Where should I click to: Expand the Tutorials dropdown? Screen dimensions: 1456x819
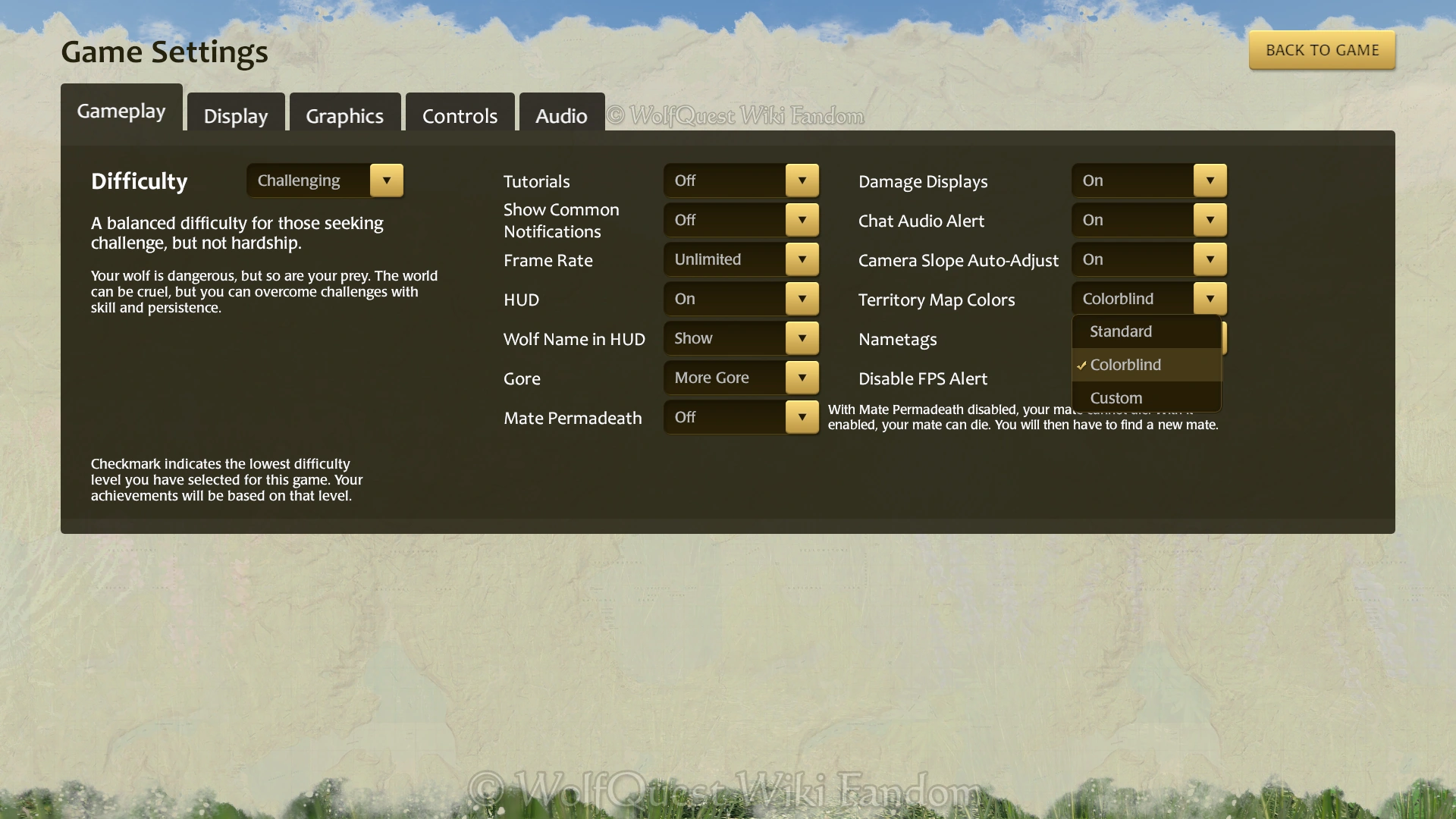point(802,180)
